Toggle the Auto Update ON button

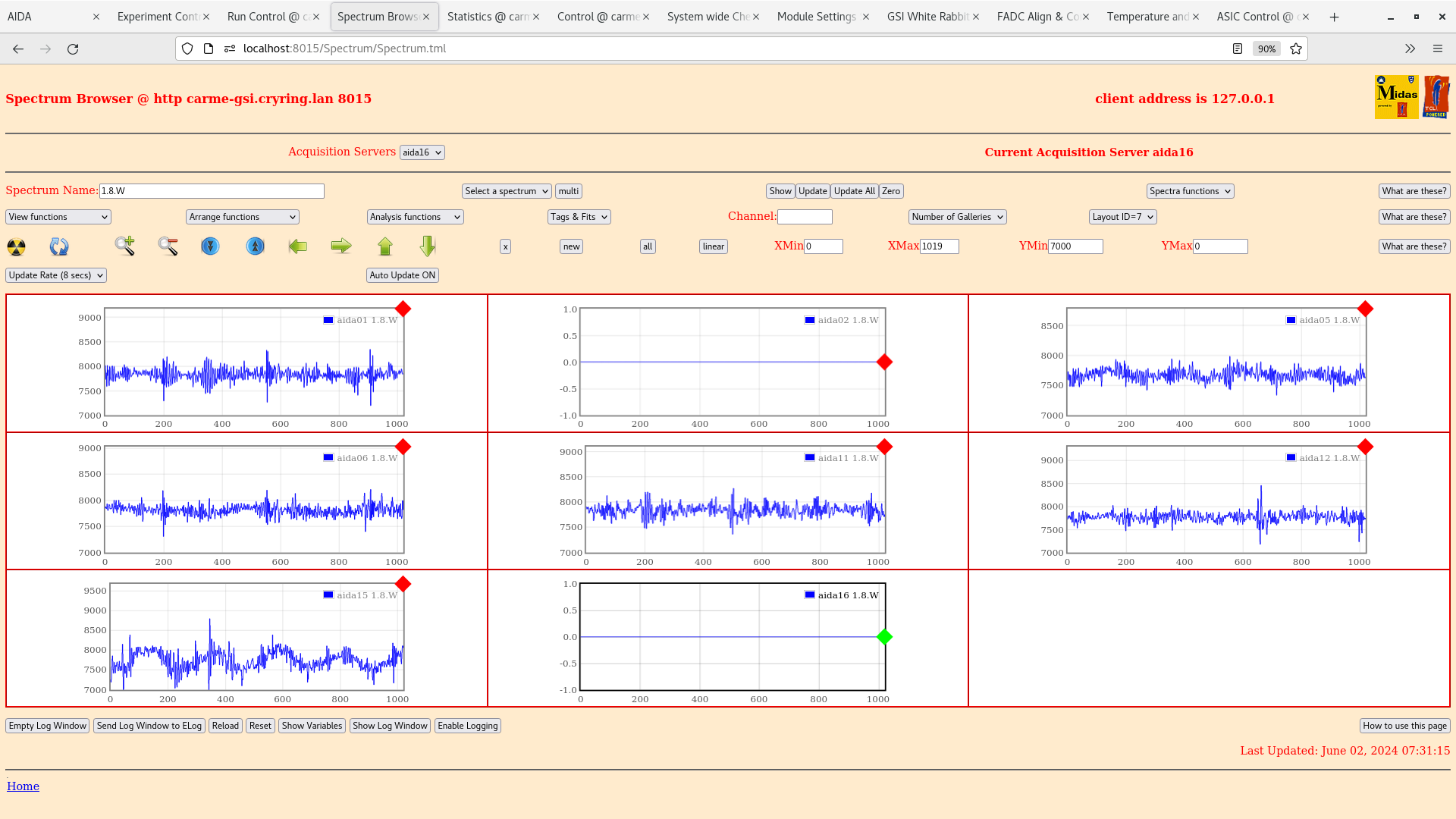pyautogui.click(x=402, y=275)
